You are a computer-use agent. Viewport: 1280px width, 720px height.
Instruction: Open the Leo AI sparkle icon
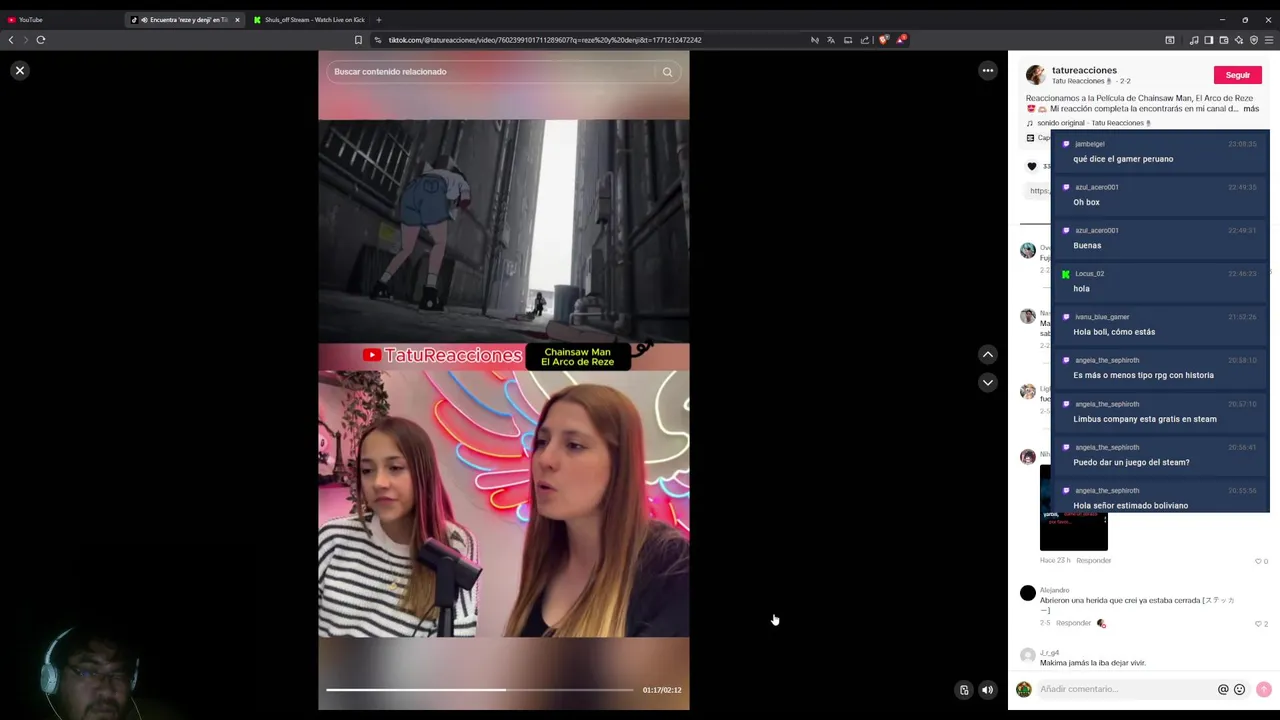click(x=1239, y=40)
